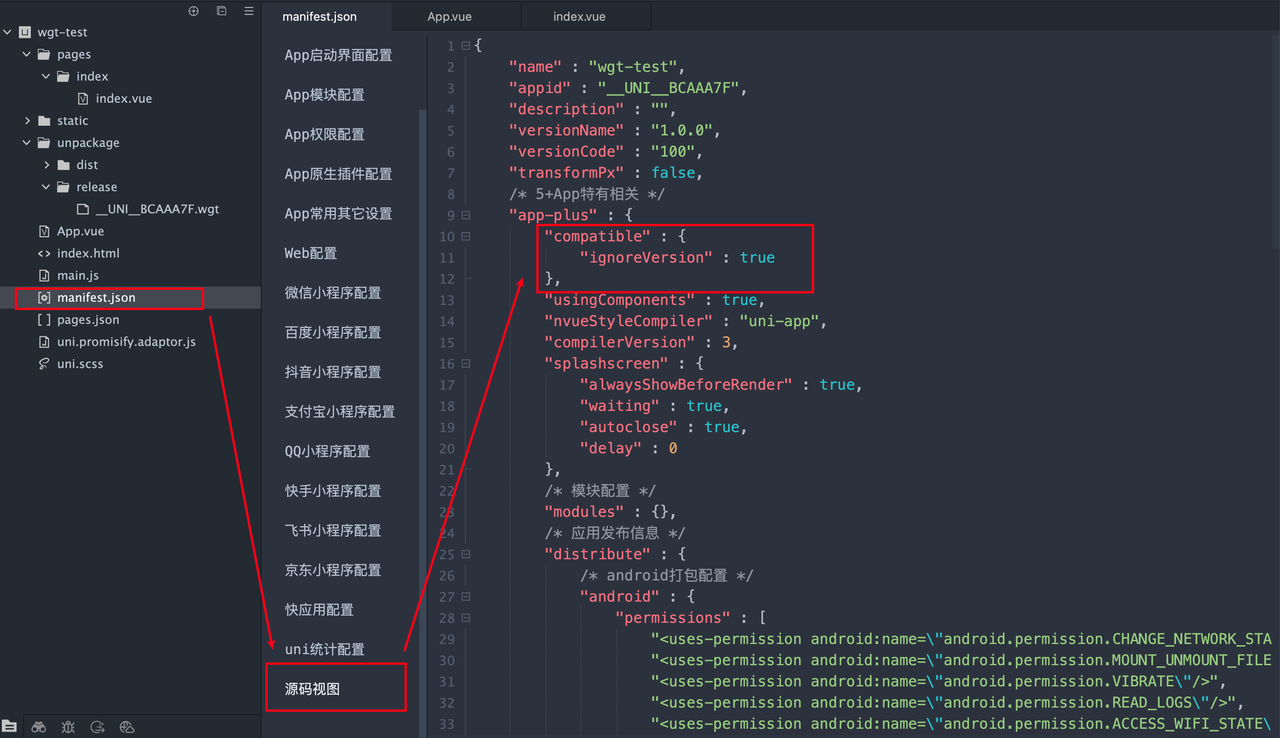Click the sync arrows icon in bottom bar
Viewport: 1280px width, 738px height.
click(x=97, y=726)
